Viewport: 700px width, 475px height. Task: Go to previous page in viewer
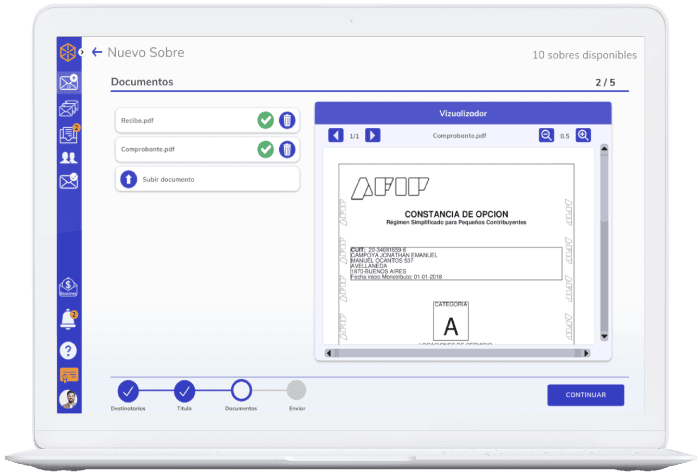(x=336, y=135)
